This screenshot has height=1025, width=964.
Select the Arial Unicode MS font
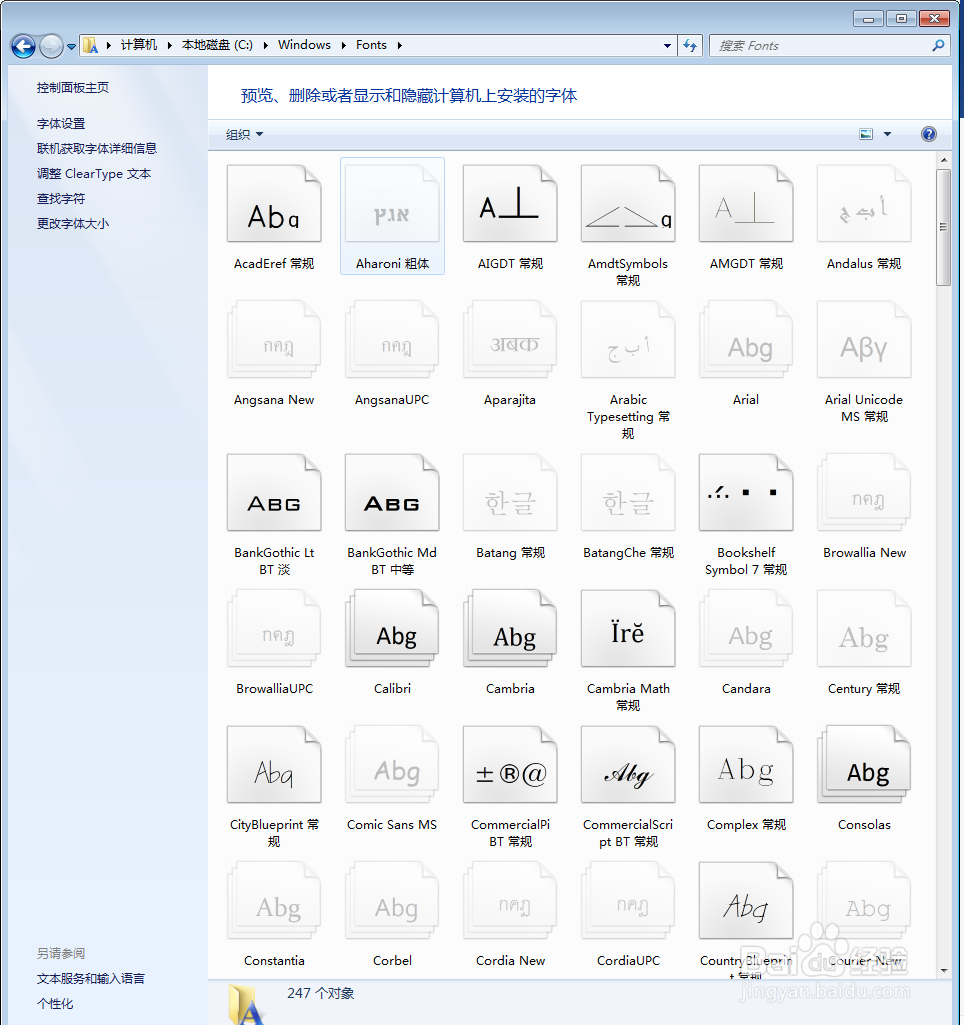click(x=864, y=340)
